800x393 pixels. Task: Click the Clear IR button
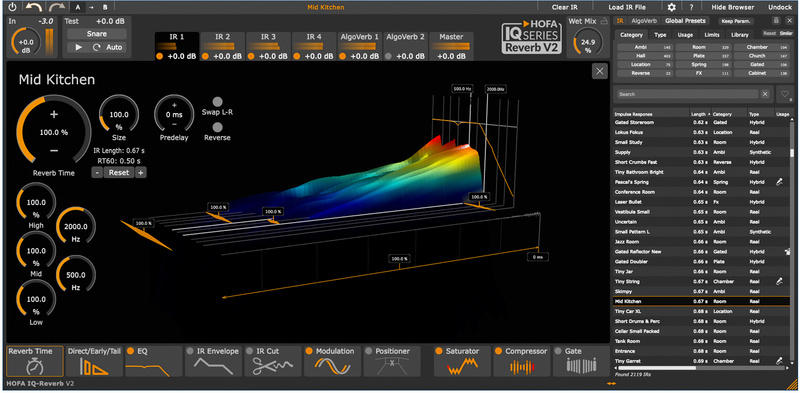click(x=564, y=7)
